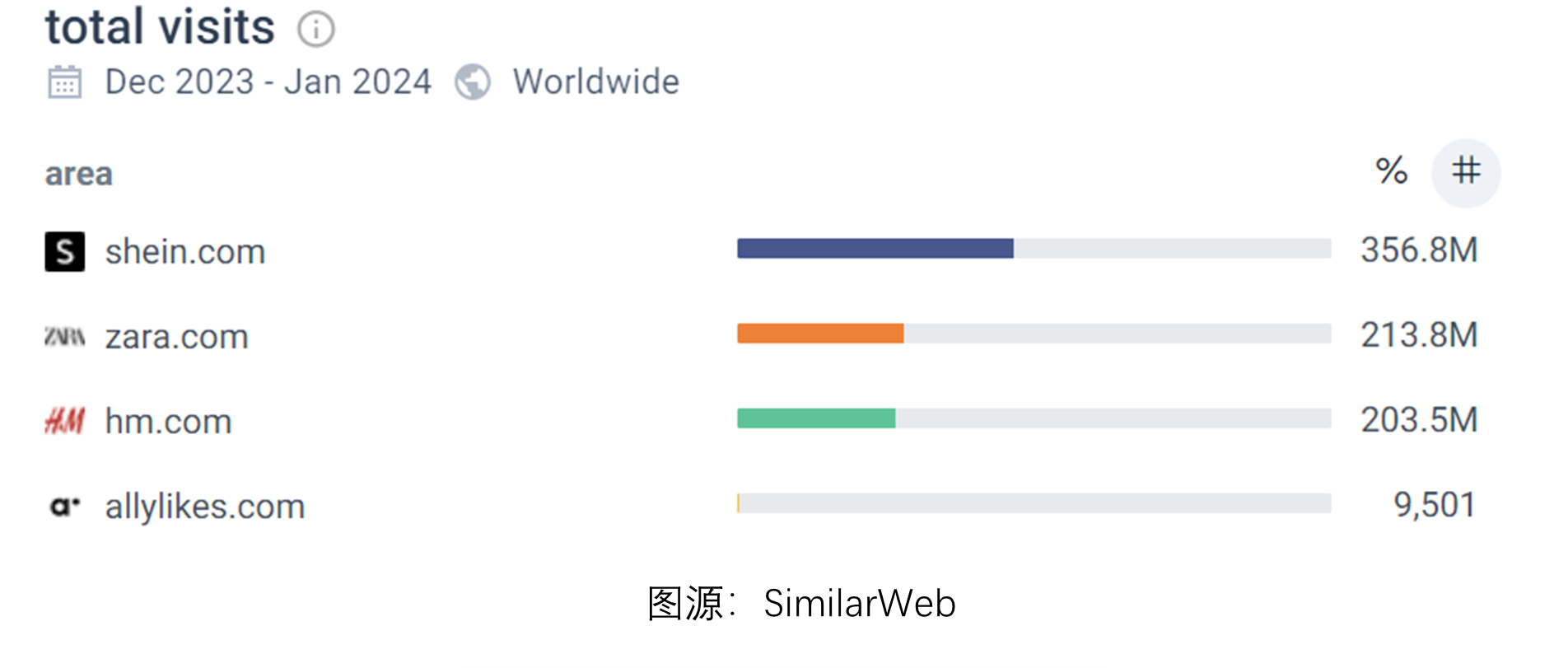This screenshot has height=668, width=1568.
Task: Switch to percentage view toggle
Action: (x=1391, y=171)
